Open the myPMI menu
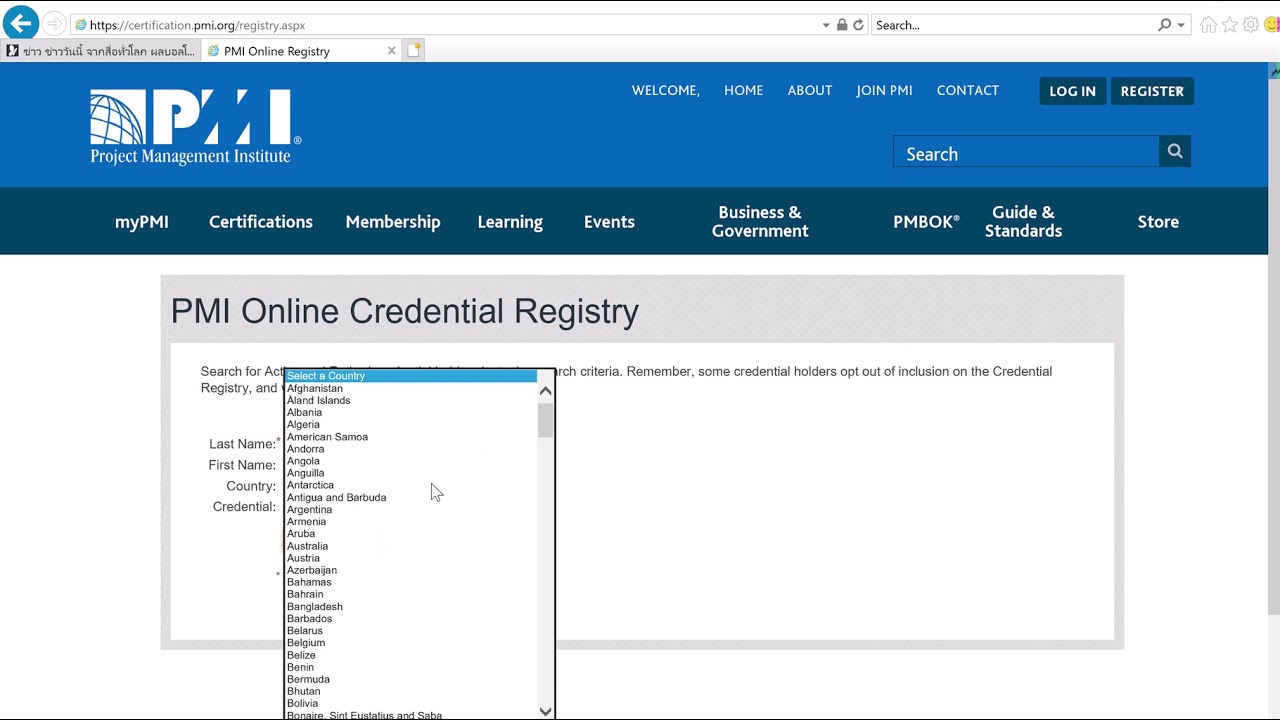Viewport: 1280px width, 720px height. pyautogui.click(x=142, y=222)
